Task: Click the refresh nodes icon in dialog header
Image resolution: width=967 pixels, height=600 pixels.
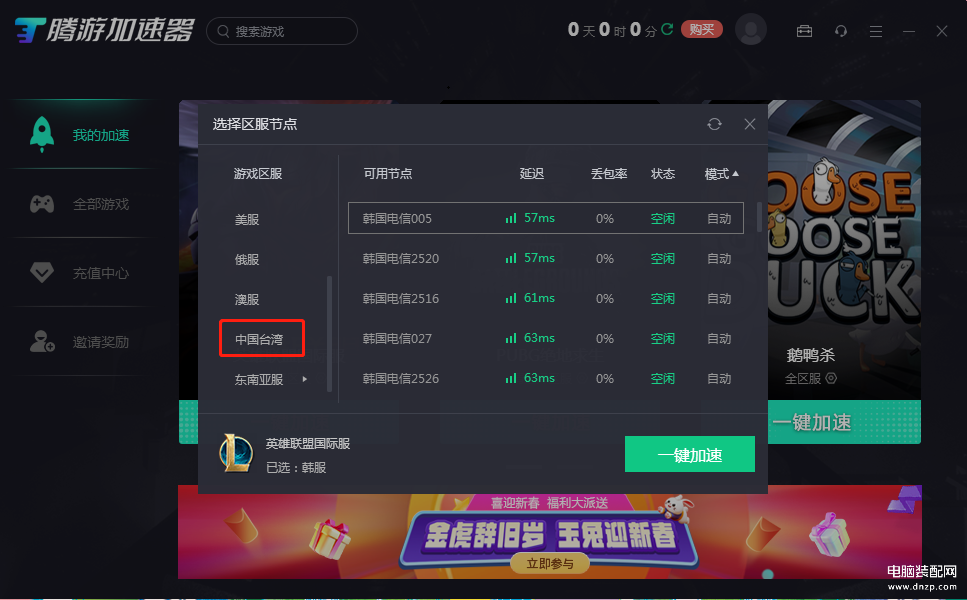Action: [x=714, y=124]
